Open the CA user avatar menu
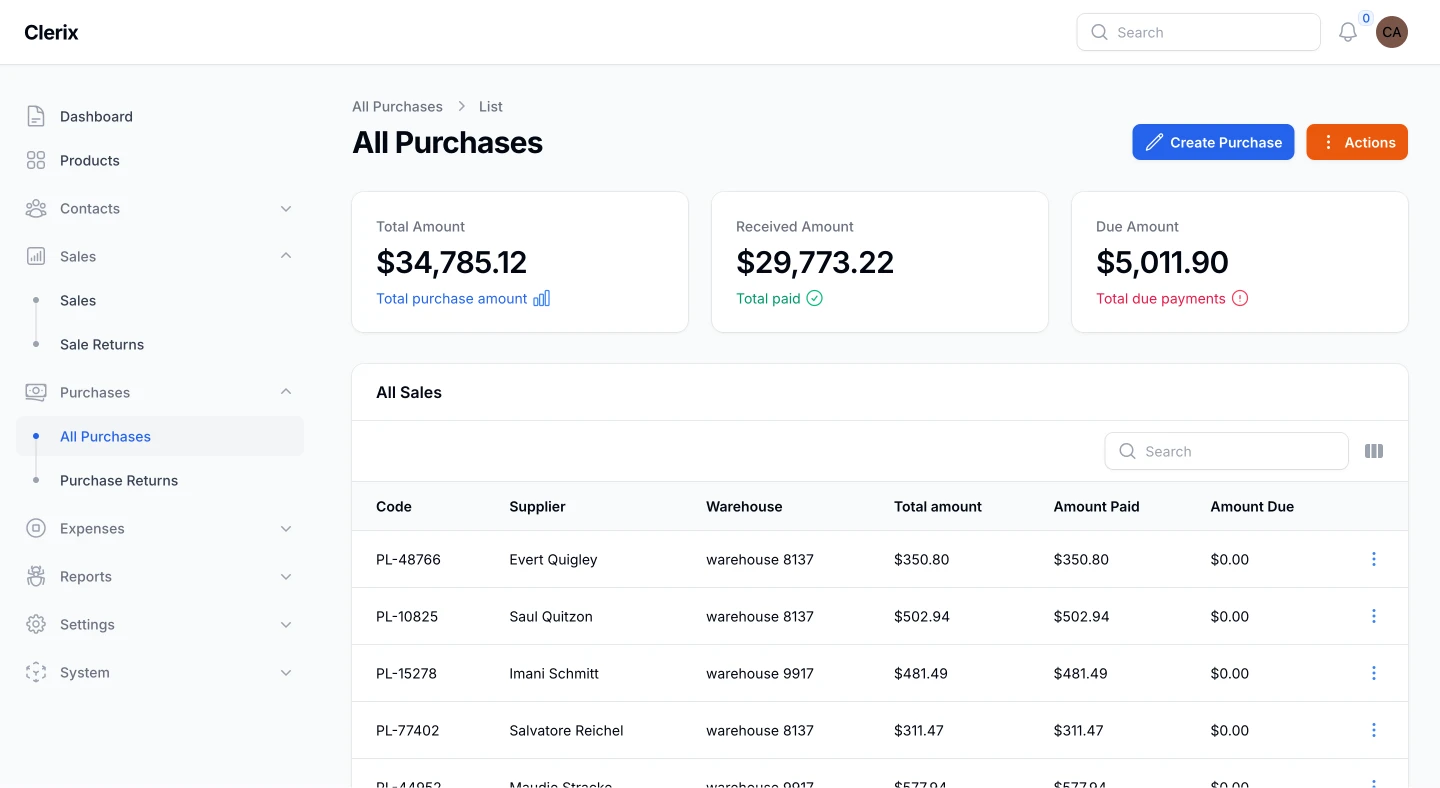Screen dimensions: 1440x788 [x=1391, y=32]
